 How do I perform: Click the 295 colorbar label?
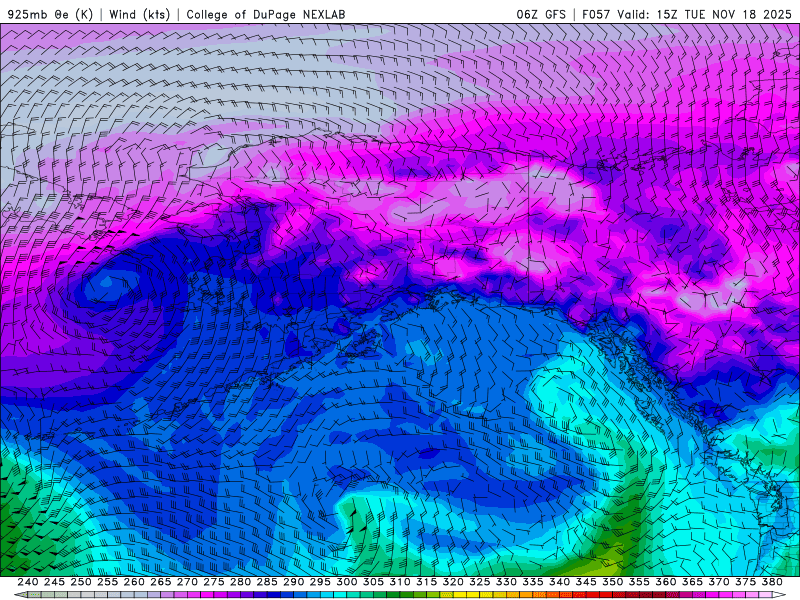[320, 582]
